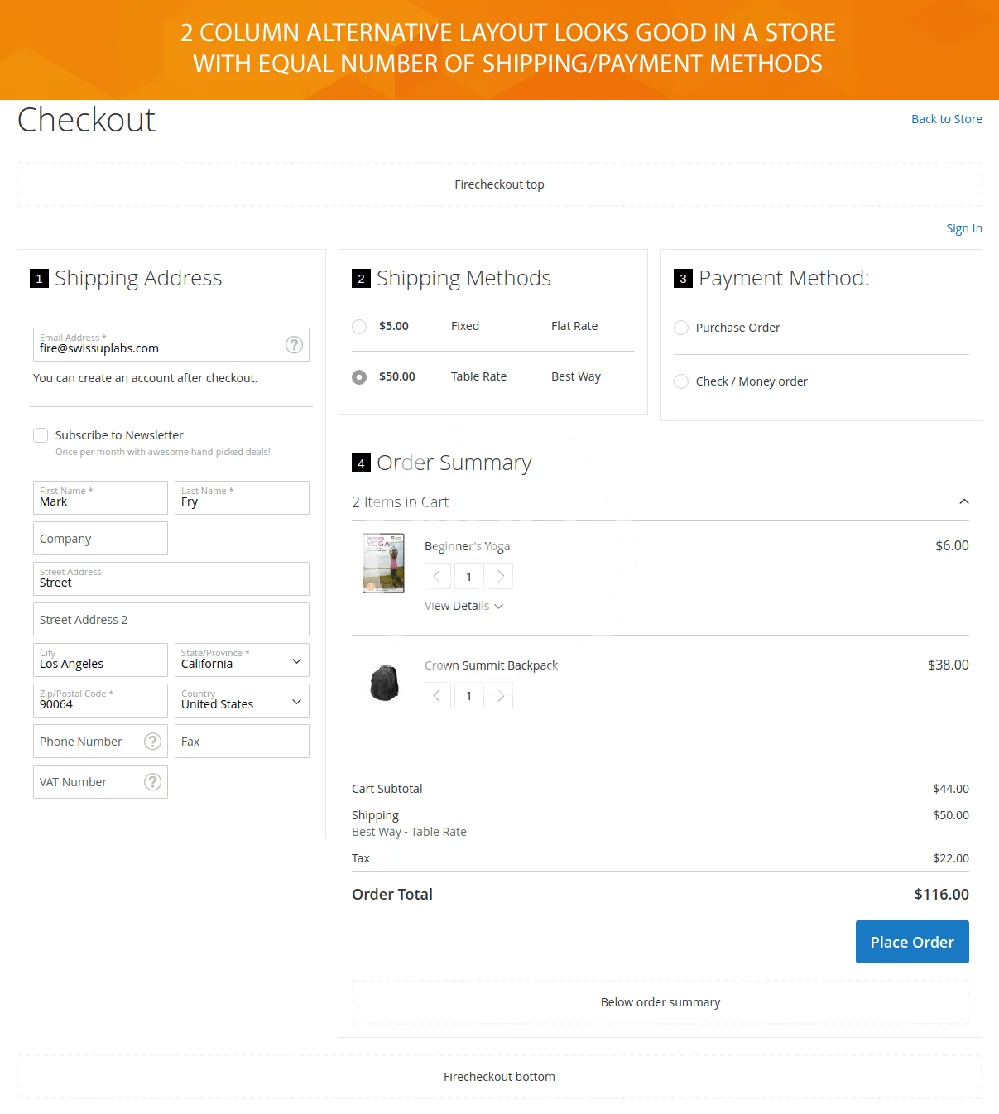Expand View Details for Beginner's Yoga
This screenshot has width=999, height=1114.
[x=463, y=606]
